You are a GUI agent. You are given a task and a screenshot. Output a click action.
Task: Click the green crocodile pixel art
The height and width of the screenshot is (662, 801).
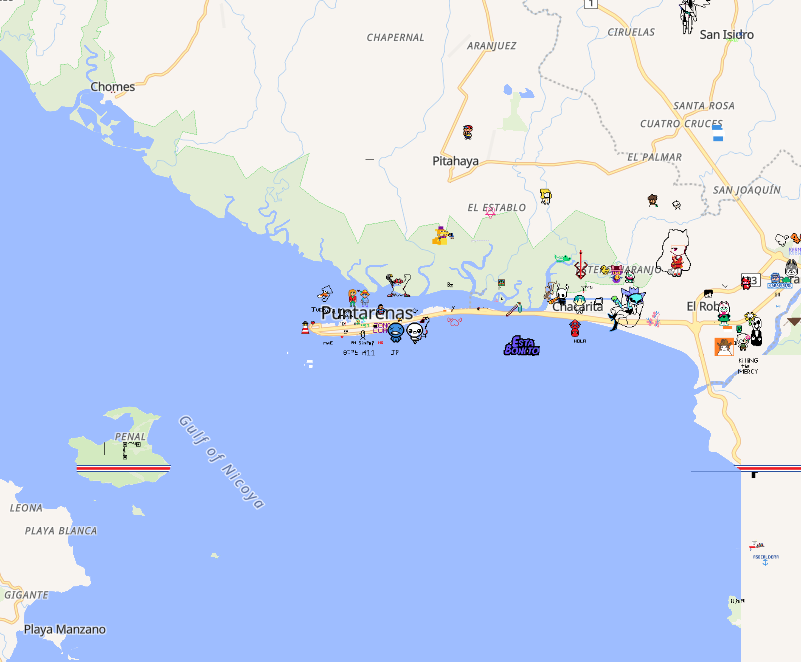562,258
